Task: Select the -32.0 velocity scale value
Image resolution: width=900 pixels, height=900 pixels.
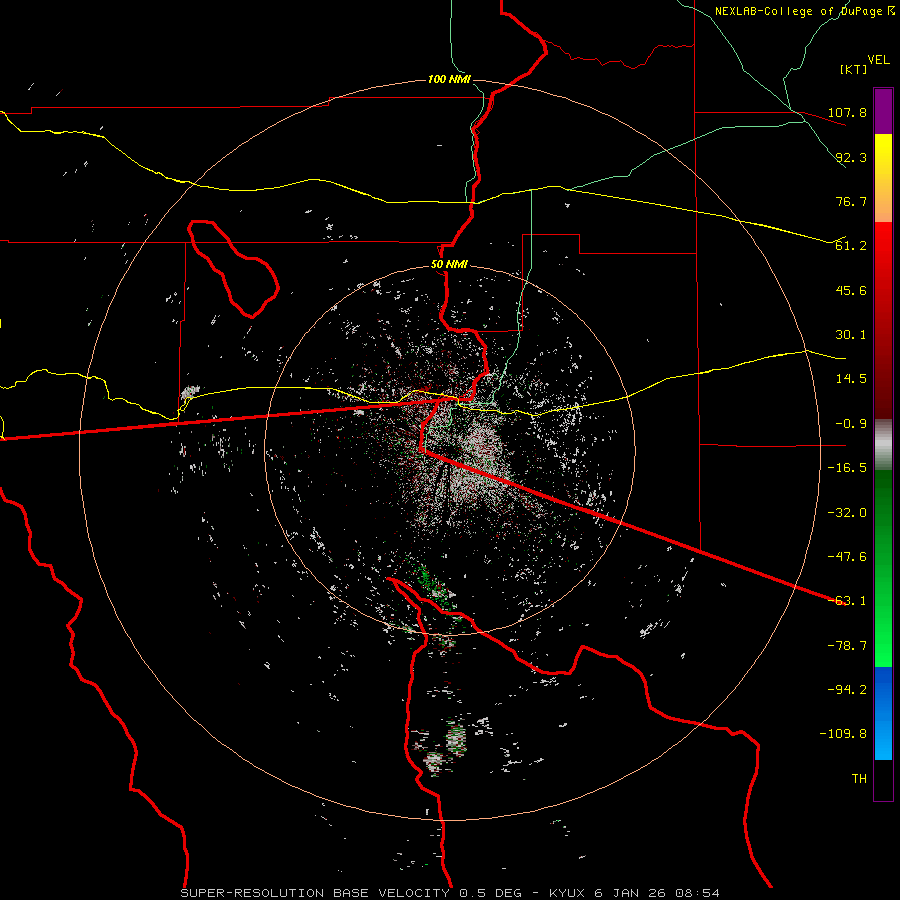Action: (847, 513)
